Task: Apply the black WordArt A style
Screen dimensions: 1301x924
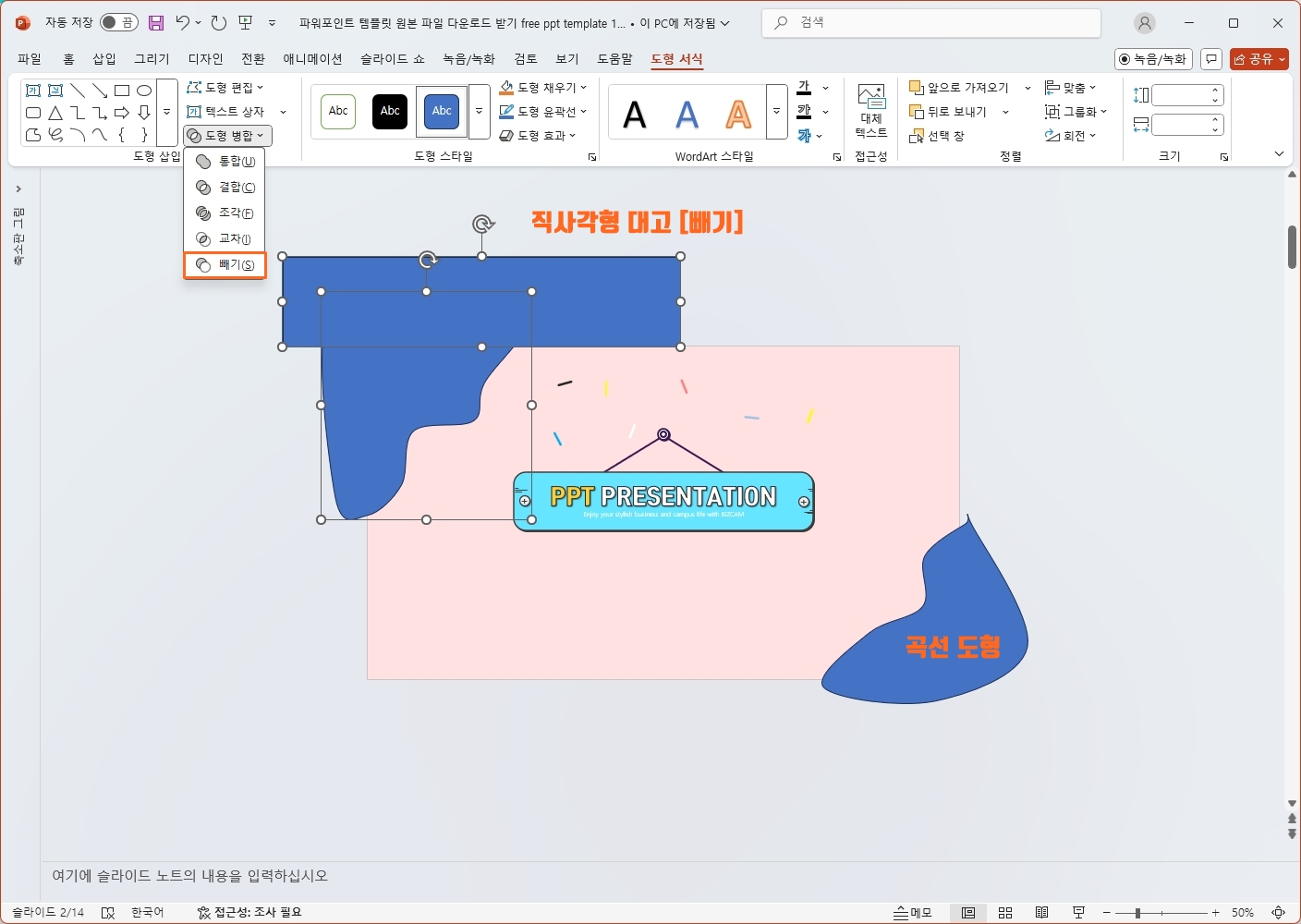Action: pyautogui.click(x=635, y=115)
